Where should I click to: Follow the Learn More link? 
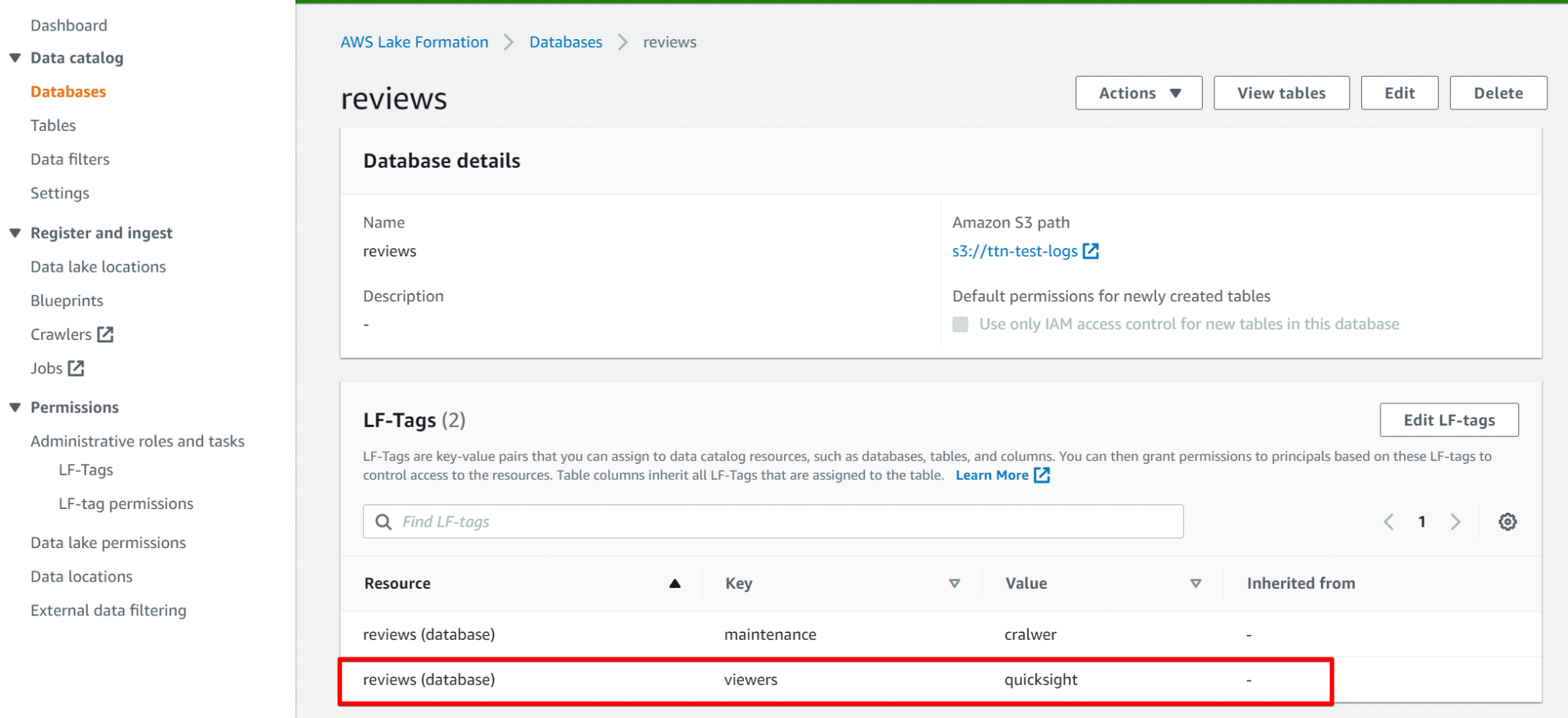coord(992,475)
